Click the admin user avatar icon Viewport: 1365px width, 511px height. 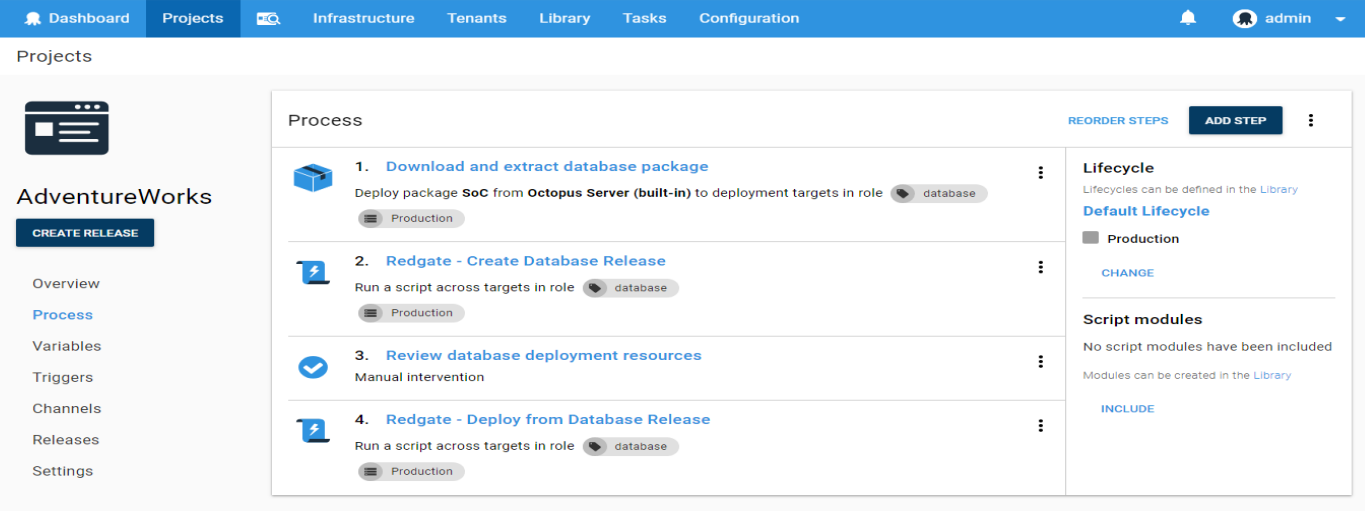pos(1244,18)
